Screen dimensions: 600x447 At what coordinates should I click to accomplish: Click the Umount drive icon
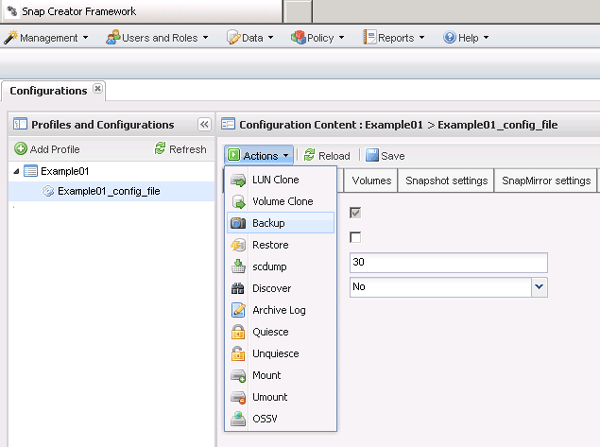[238, 397]
